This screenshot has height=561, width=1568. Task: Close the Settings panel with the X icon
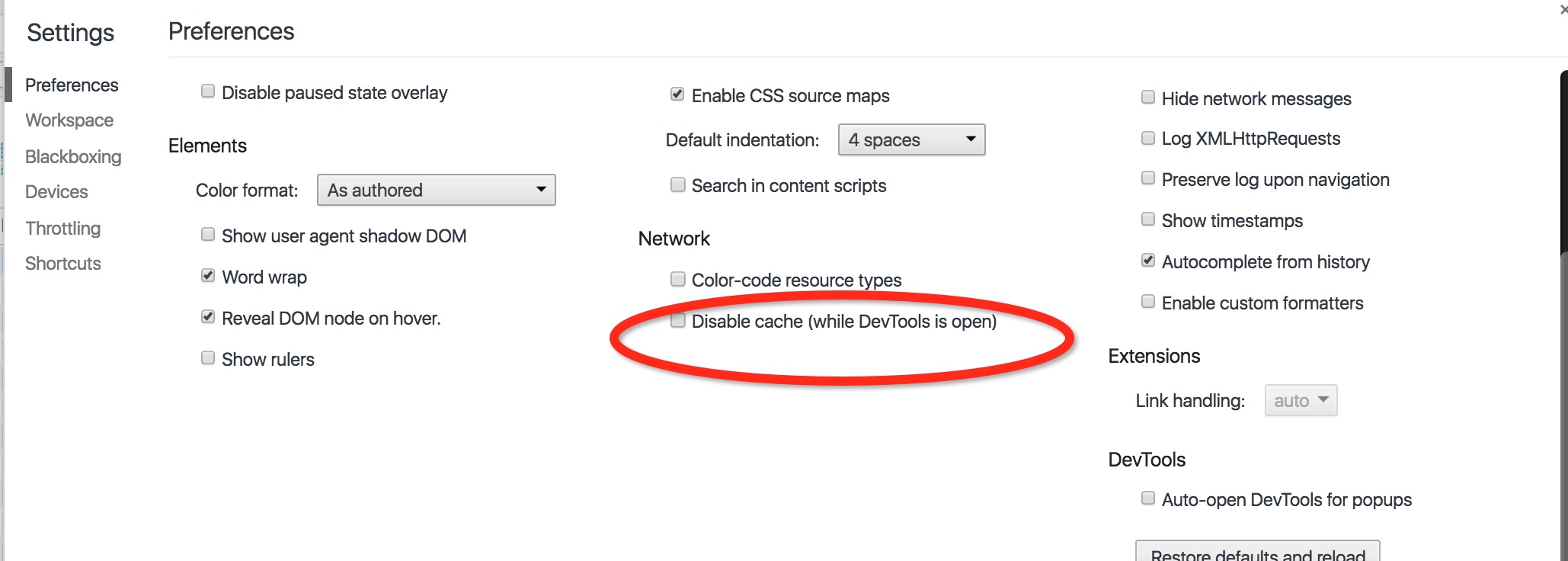click(1563, 10)
